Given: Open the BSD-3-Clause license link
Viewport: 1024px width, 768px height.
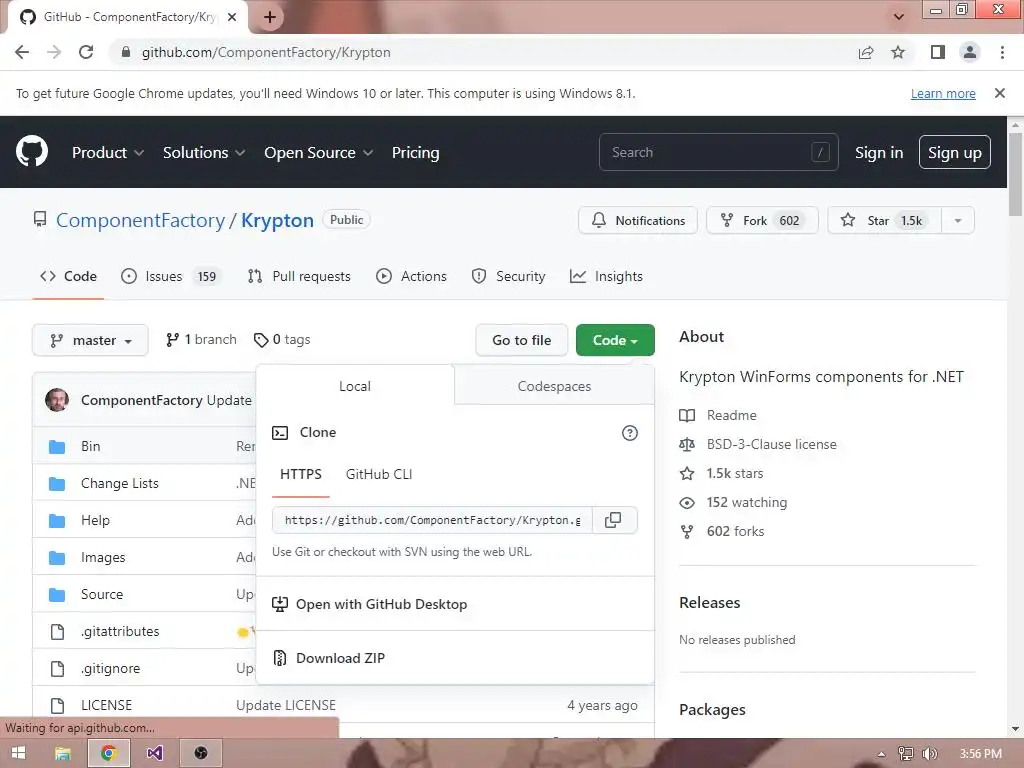Looking at the screenshot, I should (x=758, y=444).
